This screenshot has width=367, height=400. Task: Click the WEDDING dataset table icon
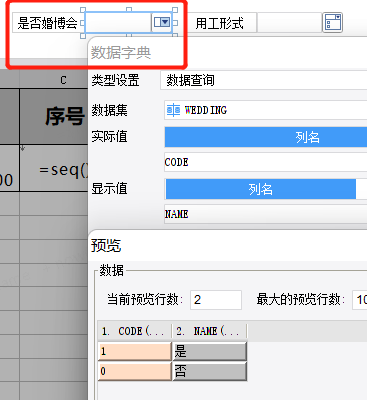coord(173,110)
